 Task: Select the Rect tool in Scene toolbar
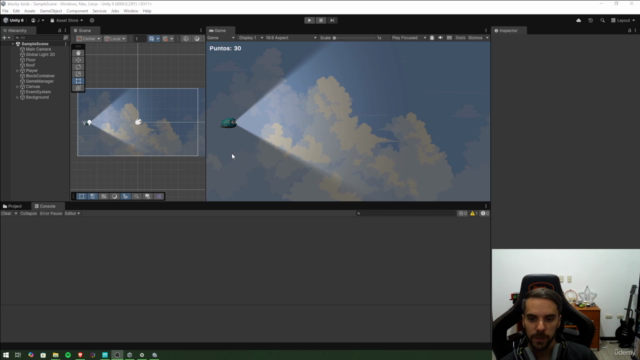(x=78, y=81)
